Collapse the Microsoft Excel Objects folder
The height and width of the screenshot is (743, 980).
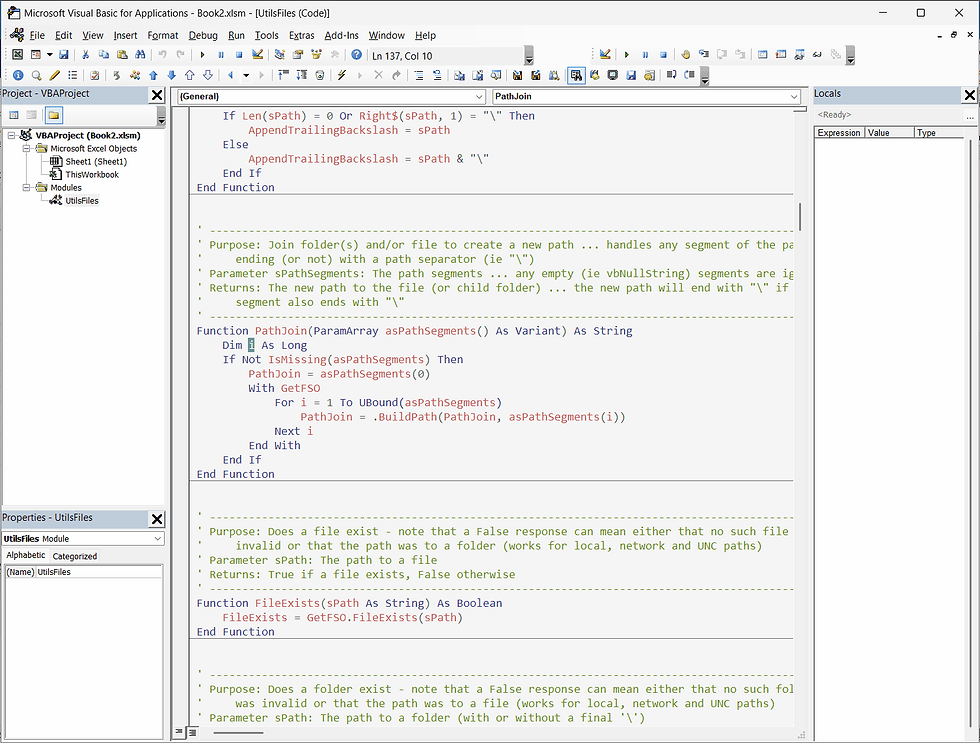pyautogui.click(x=26, y=149)
